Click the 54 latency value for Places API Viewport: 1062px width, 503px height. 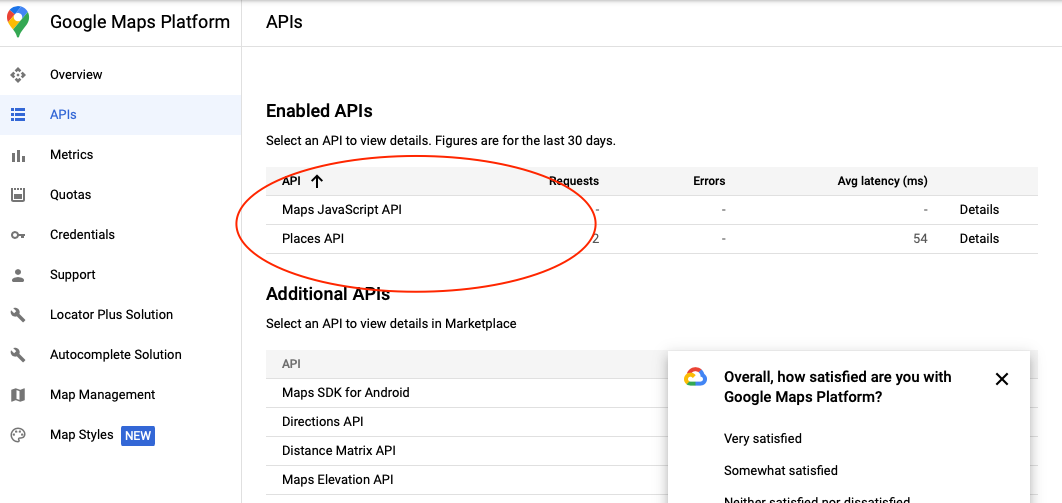pyautogui.click(x=920, y=238)
